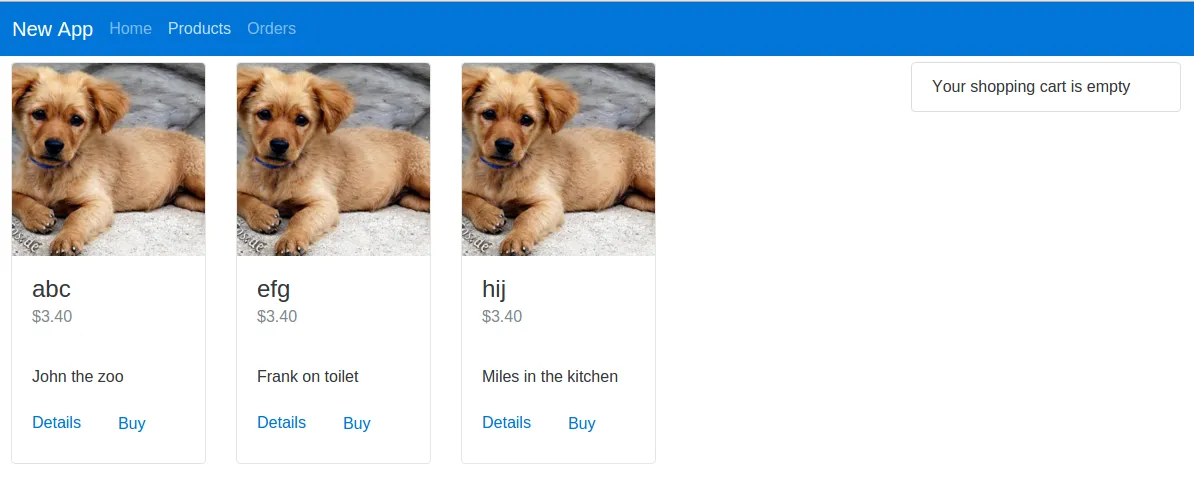Click the John the zoo description

pyautogui.click(x=78, y=377)
